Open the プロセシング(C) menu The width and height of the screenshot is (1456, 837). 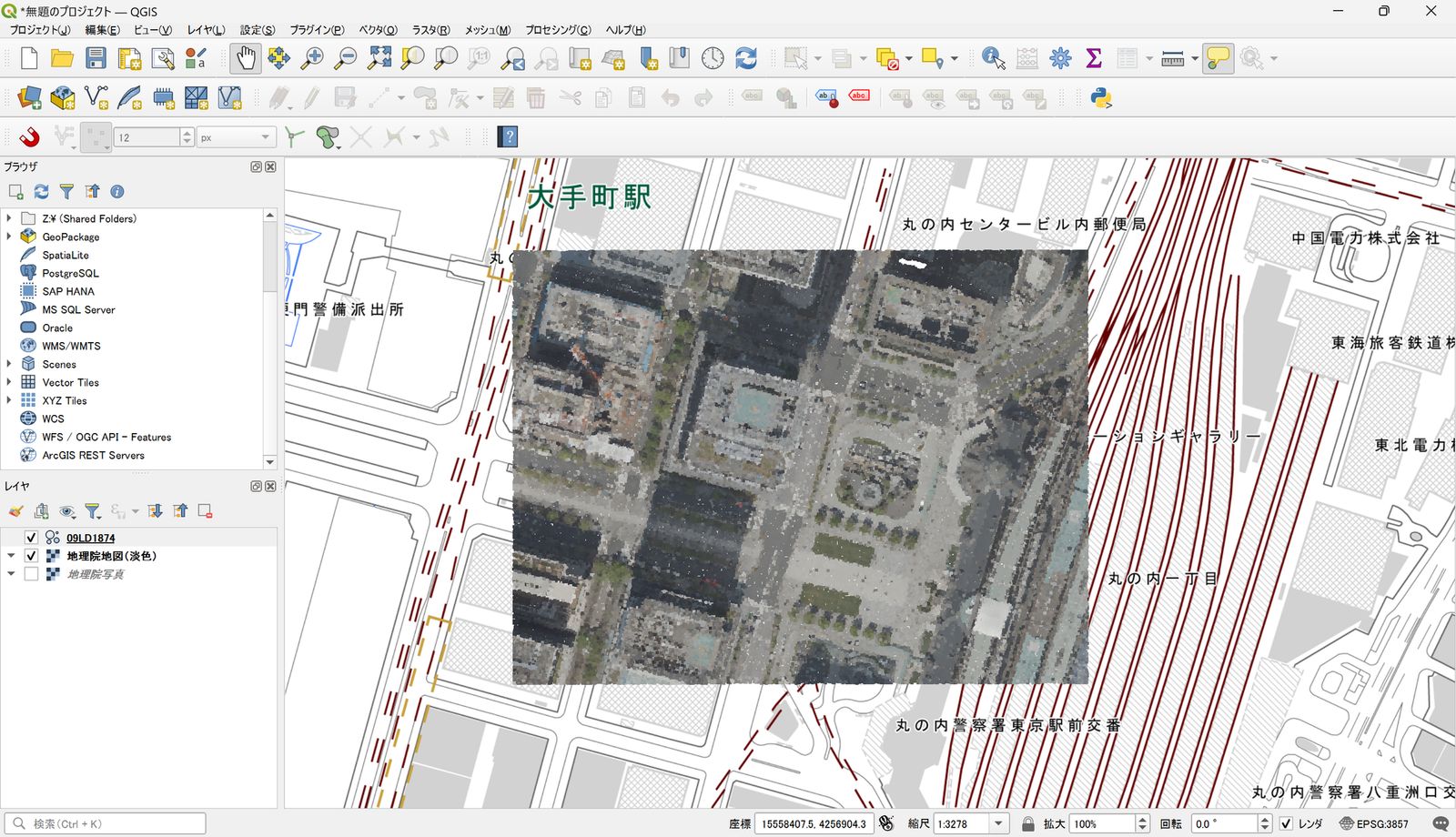558,30
